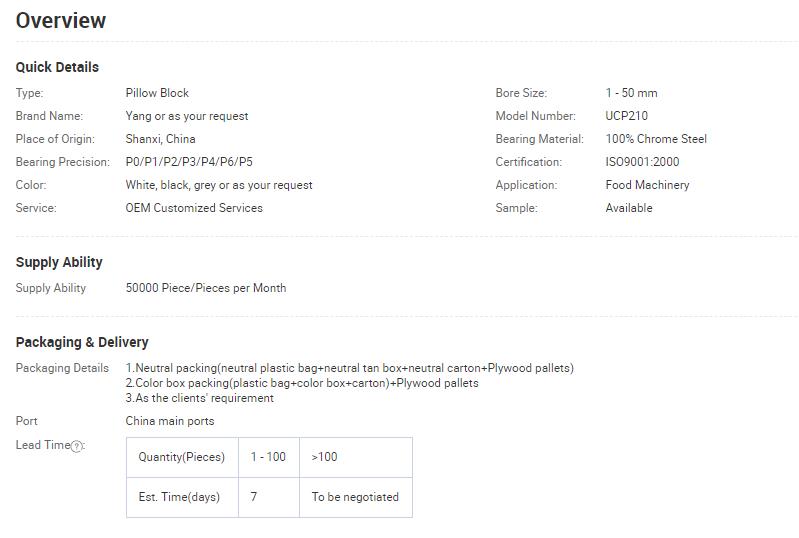Click the ISO9001:2000 certification value
The width and height of the screenshot is (799, 538).
click(642, 162)
